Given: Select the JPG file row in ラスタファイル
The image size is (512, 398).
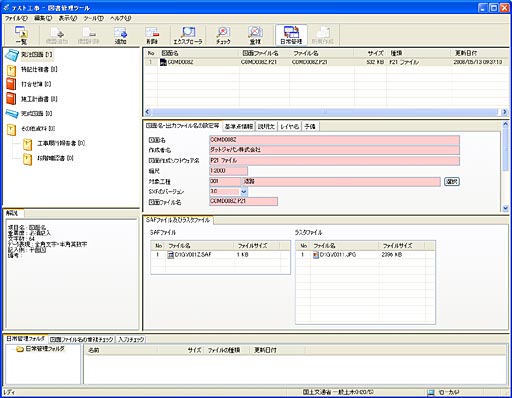Looking at the screenshot, I should coord(365,255).
